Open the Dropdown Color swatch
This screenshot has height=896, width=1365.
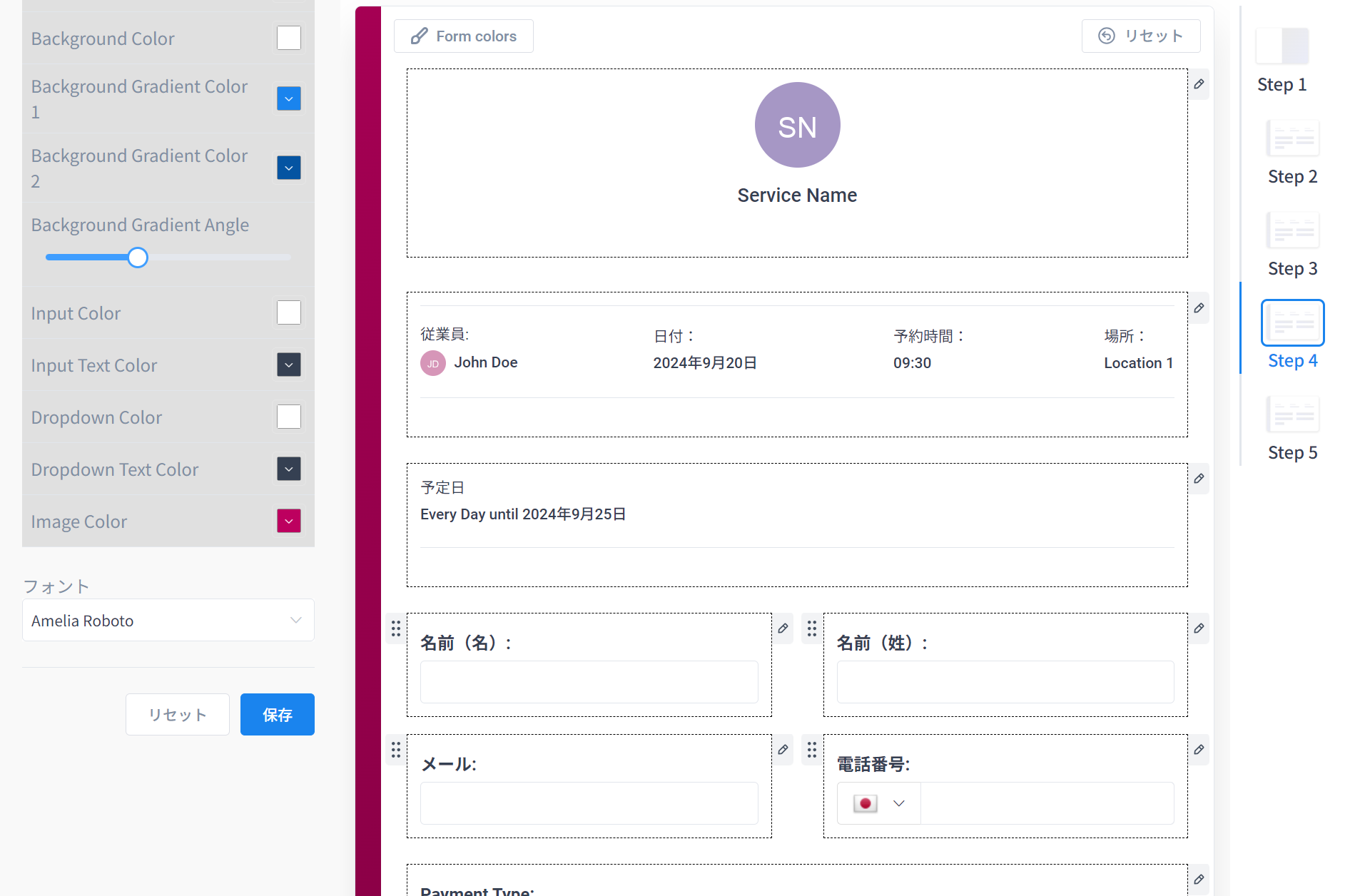click(289, 417)
